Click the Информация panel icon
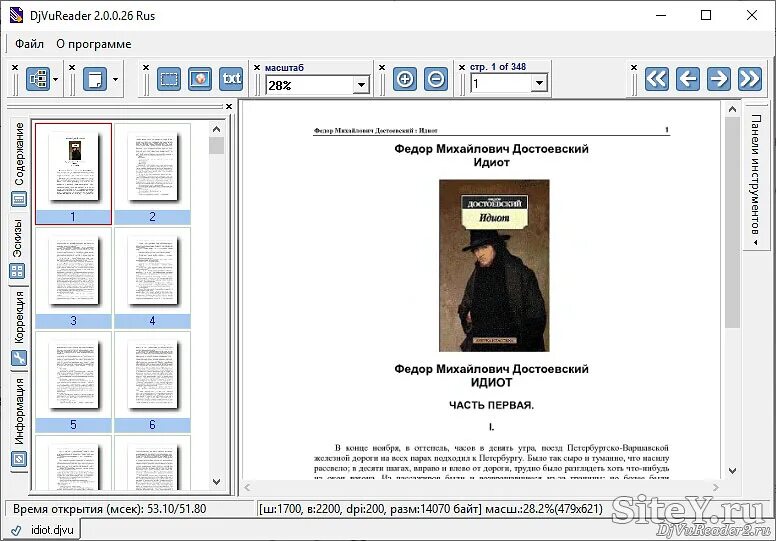The width and height of the screenshot is (776, 541). pos(19,459)
